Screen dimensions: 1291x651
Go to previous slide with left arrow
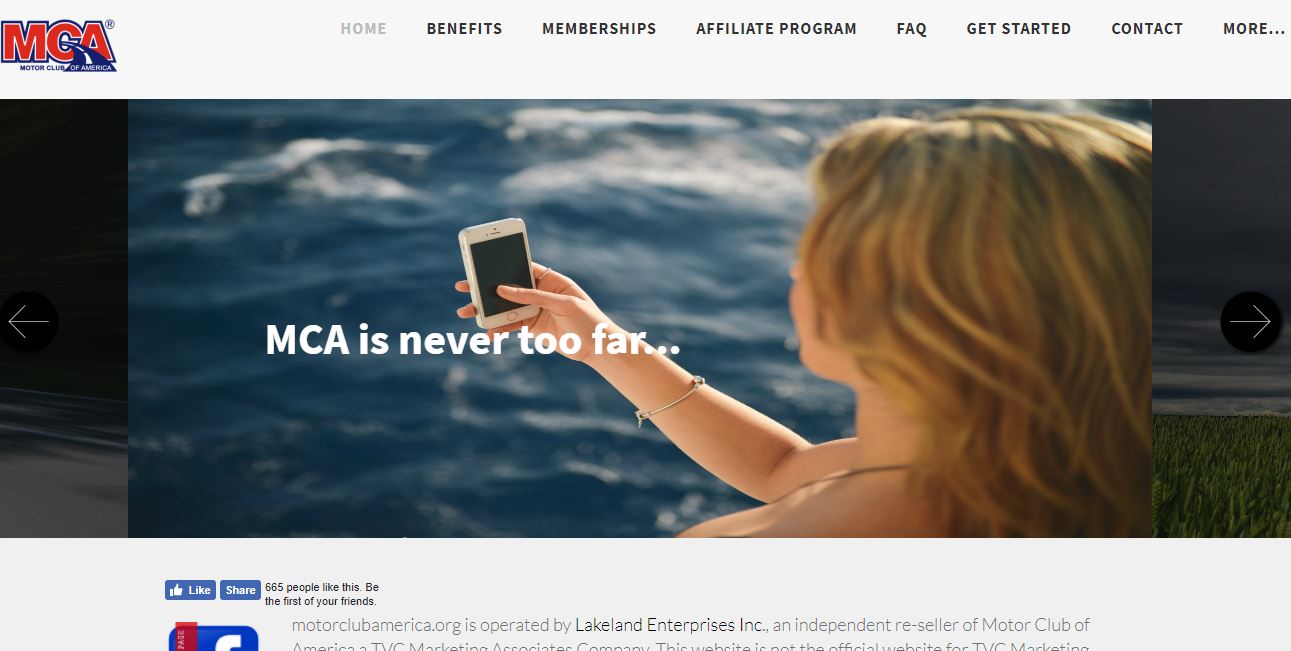(28, 322)
